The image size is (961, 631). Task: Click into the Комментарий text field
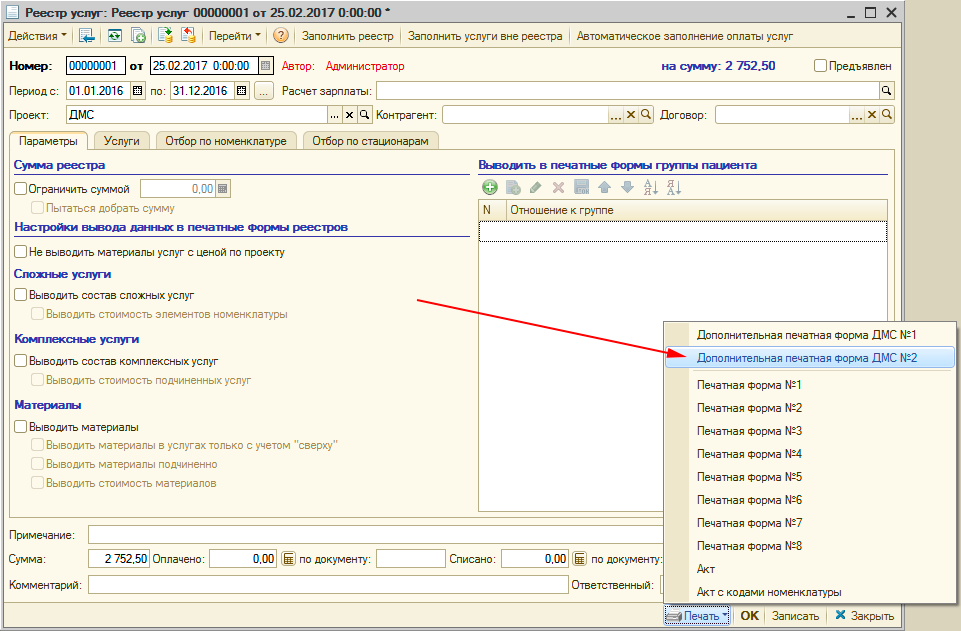[x=328, y=585]
